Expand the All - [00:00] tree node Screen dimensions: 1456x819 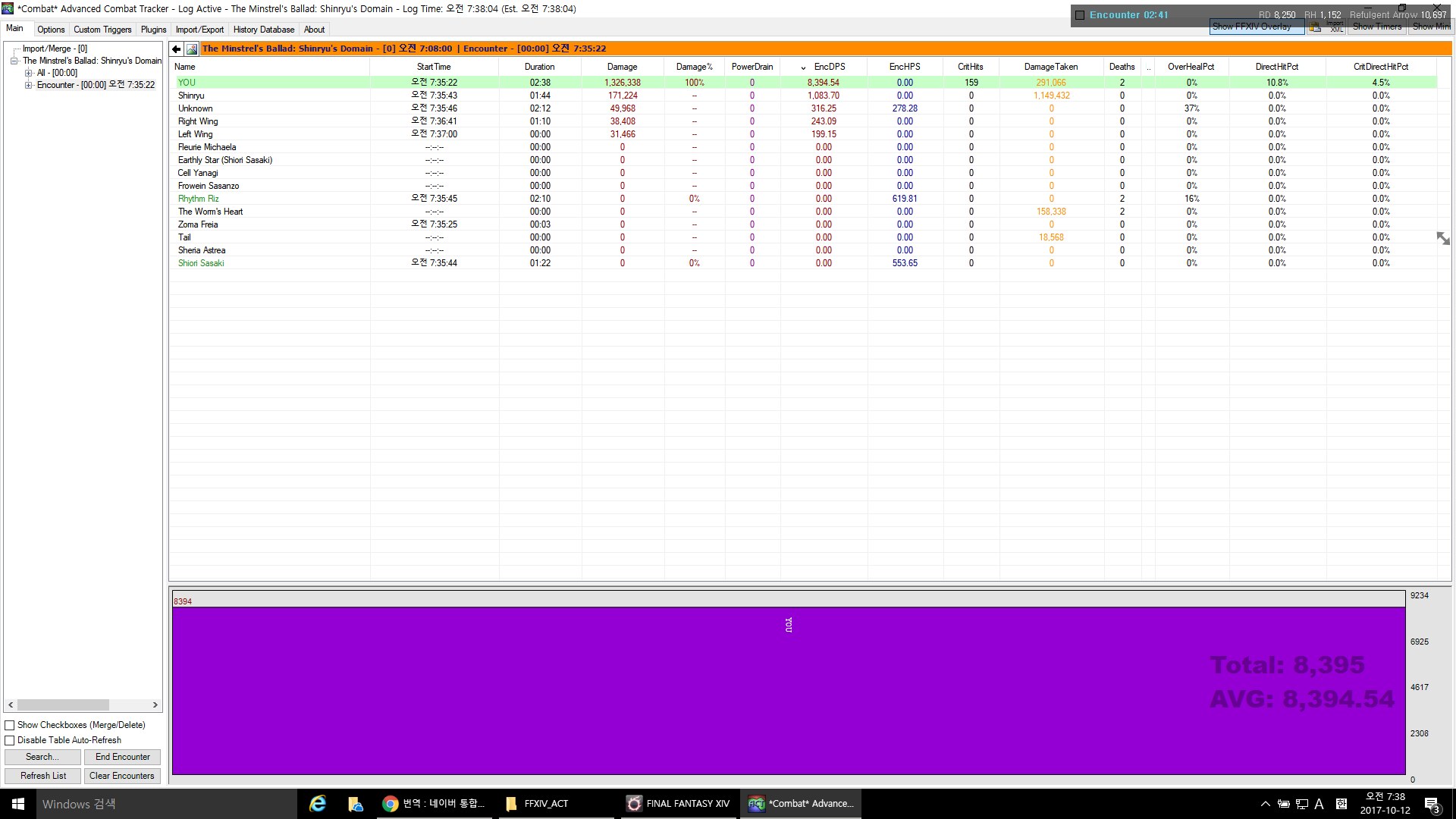coord(29,73)
